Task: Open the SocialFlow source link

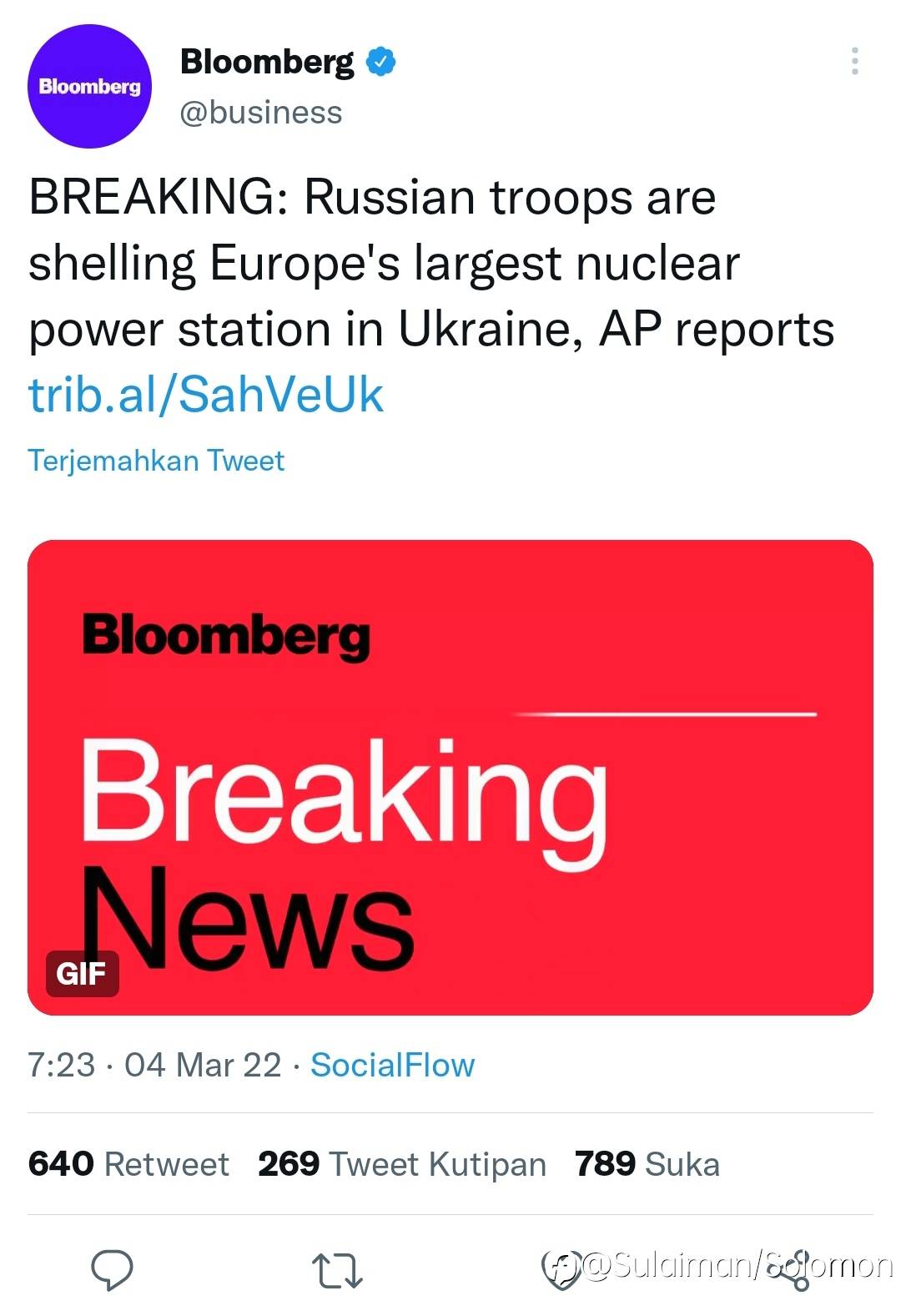Action: pos(392,1065)
